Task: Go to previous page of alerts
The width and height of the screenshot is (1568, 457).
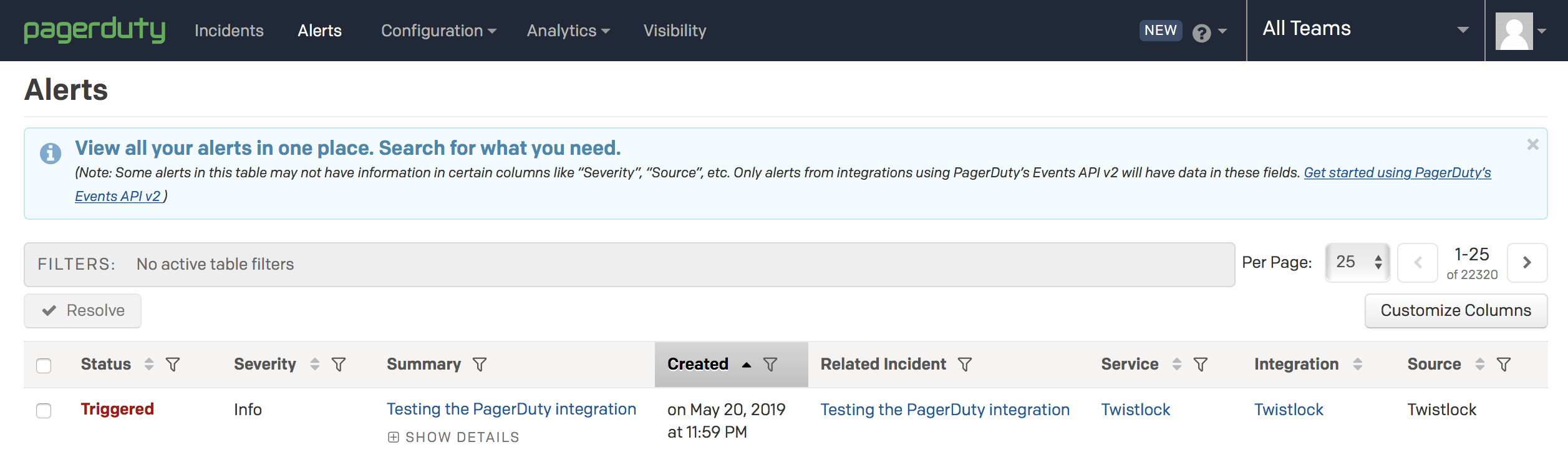Action: coord(1418,263)
